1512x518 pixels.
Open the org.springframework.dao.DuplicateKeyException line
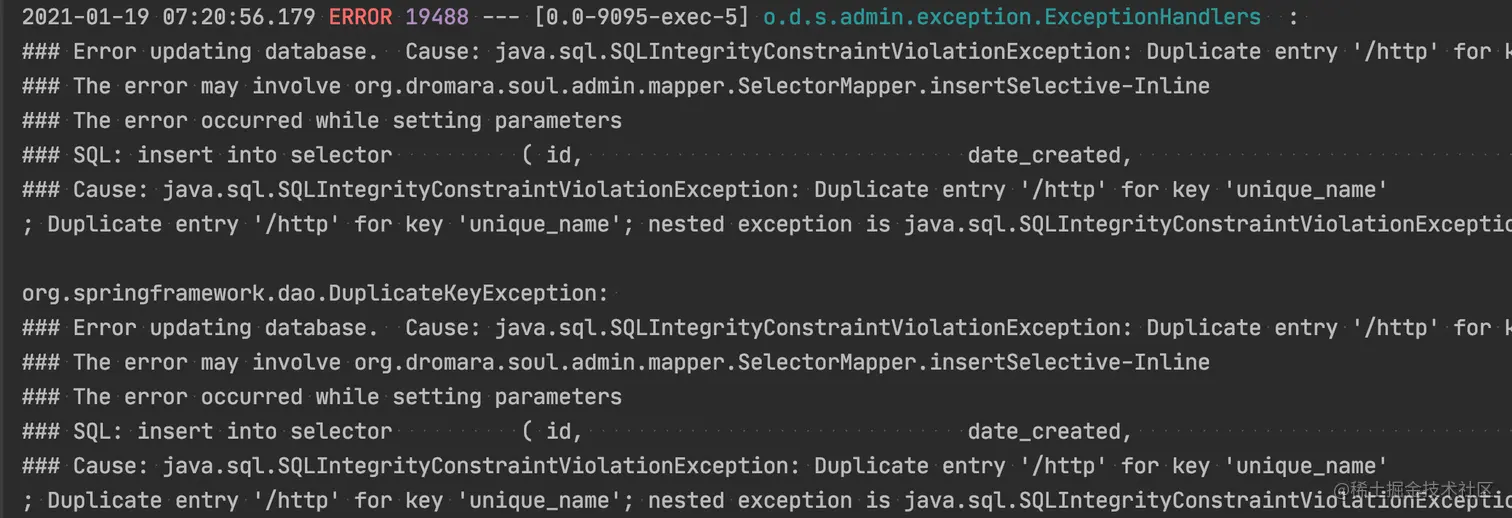pos(315,293)
